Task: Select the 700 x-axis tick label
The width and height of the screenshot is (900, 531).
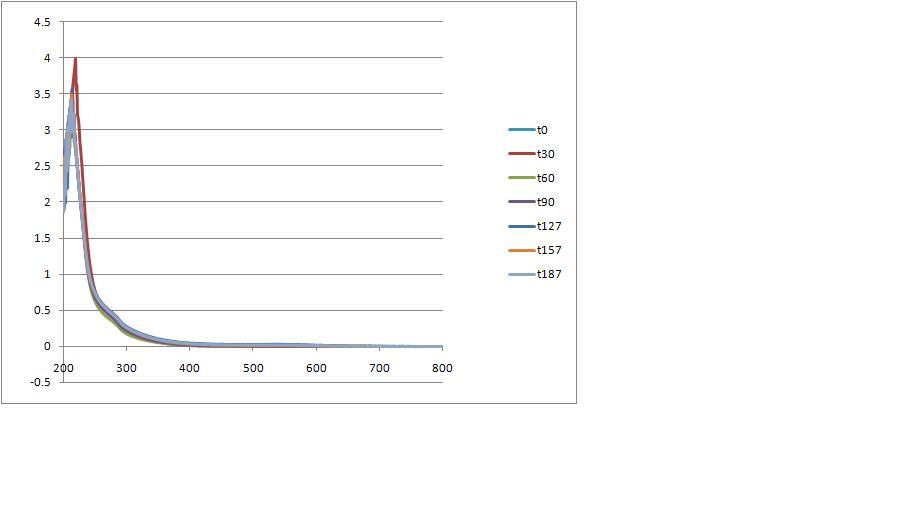Action: (x=379, y=368)
